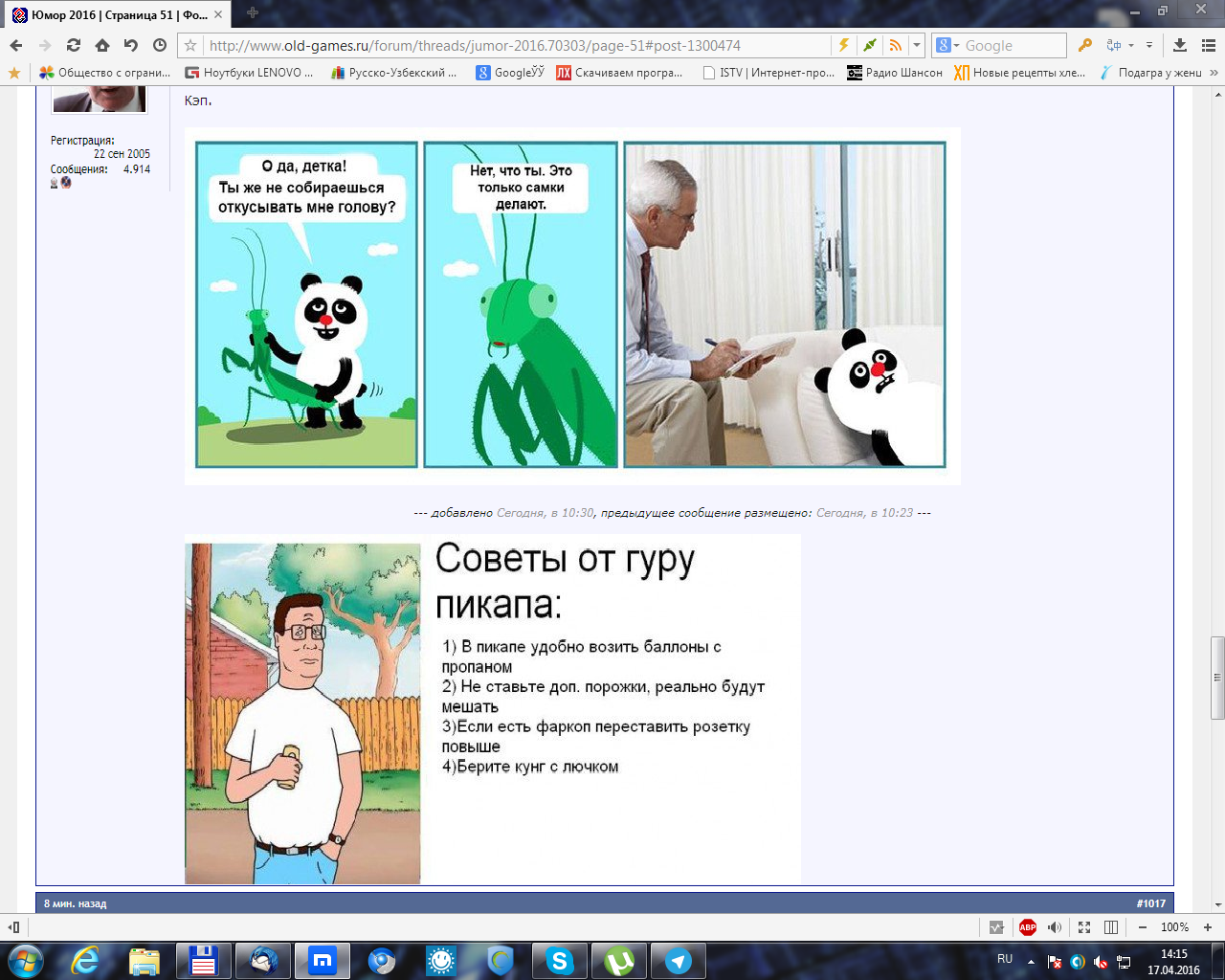1225x980 pixels.
Task: Open the favorites star menu on bookmarks bar
Action: [14, 73]
